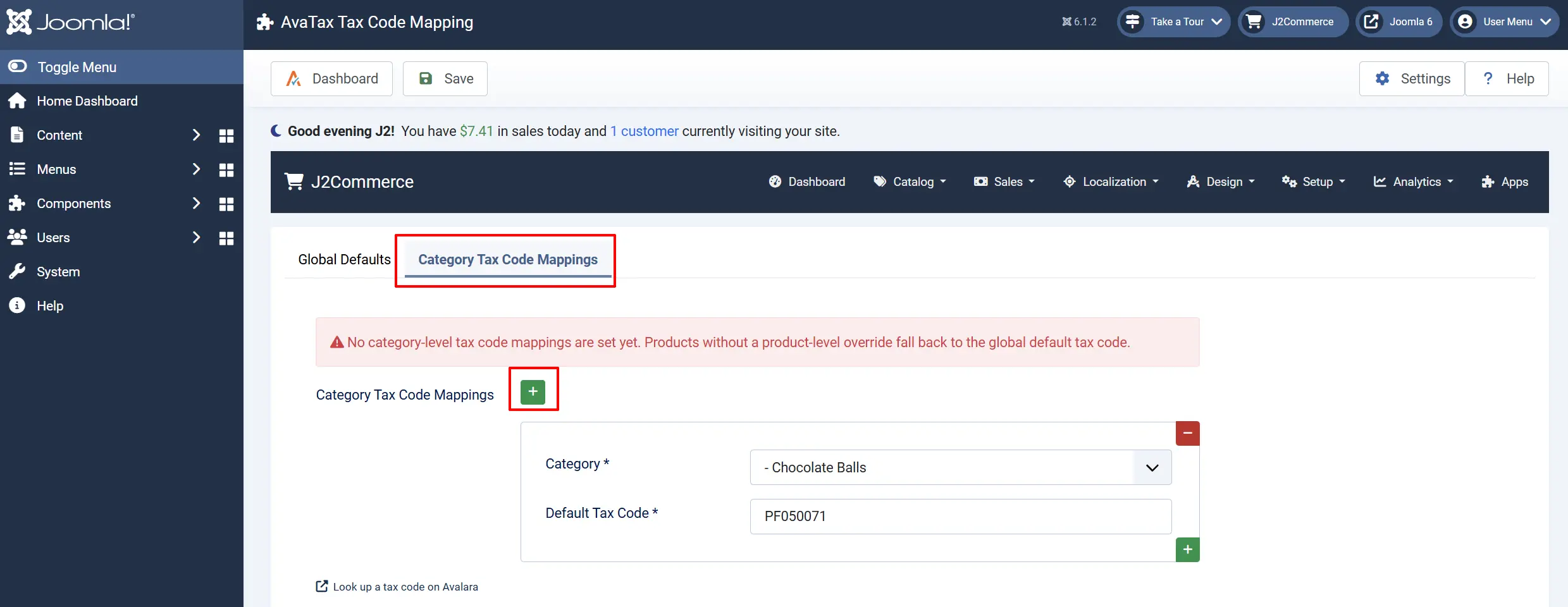Click the Users group icon in sidebar
The height and width of the screenshot is (607, 1568).
(x=17, y=237)
